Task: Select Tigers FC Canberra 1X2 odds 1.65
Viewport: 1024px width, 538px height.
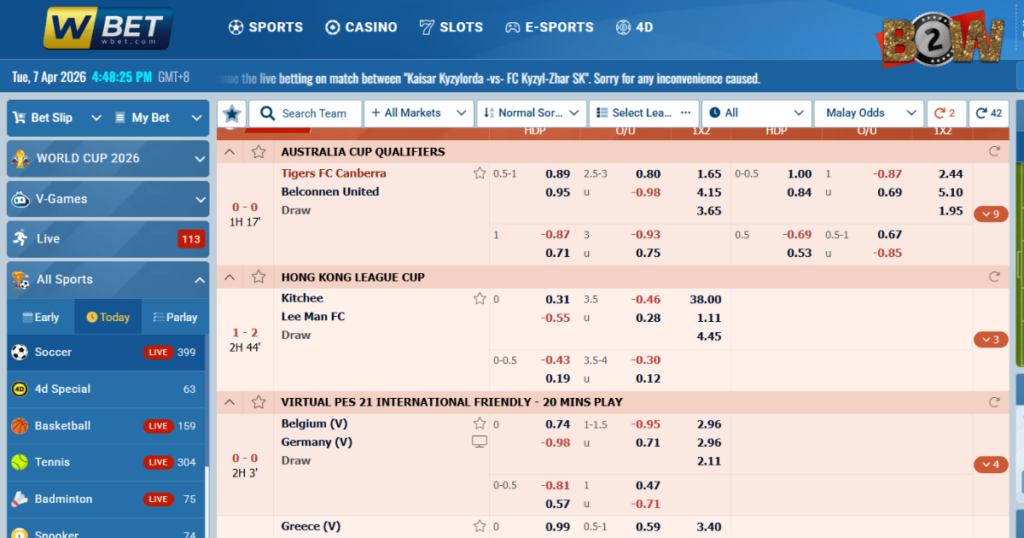Action: coord(709,174)
